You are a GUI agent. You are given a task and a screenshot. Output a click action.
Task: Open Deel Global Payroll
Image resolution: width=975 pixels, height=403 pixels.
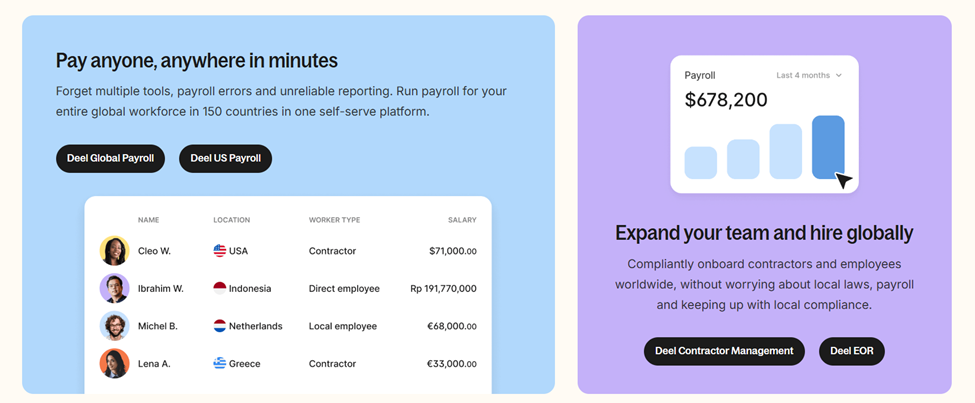click(x=110, y=159)
